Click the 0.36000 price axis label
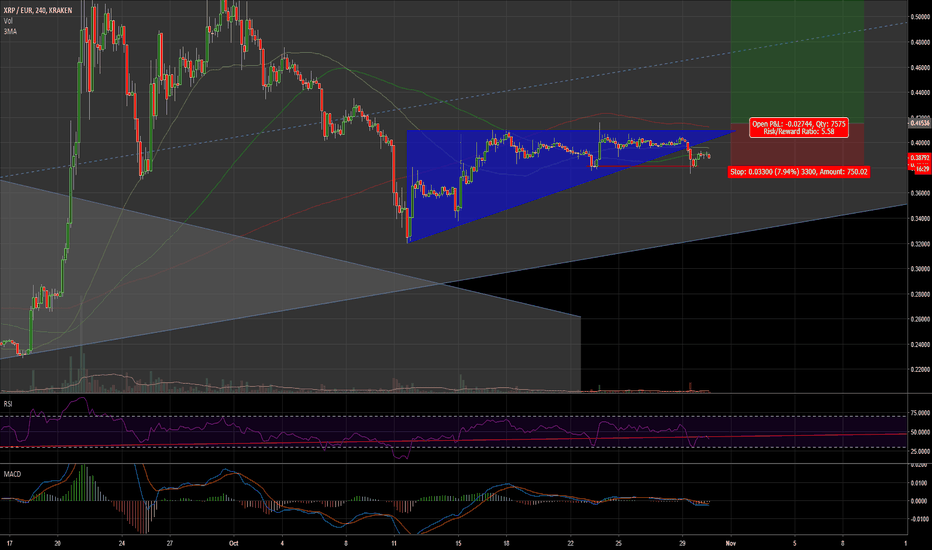This screenshot has width=932, height=550. click(920, 193)
